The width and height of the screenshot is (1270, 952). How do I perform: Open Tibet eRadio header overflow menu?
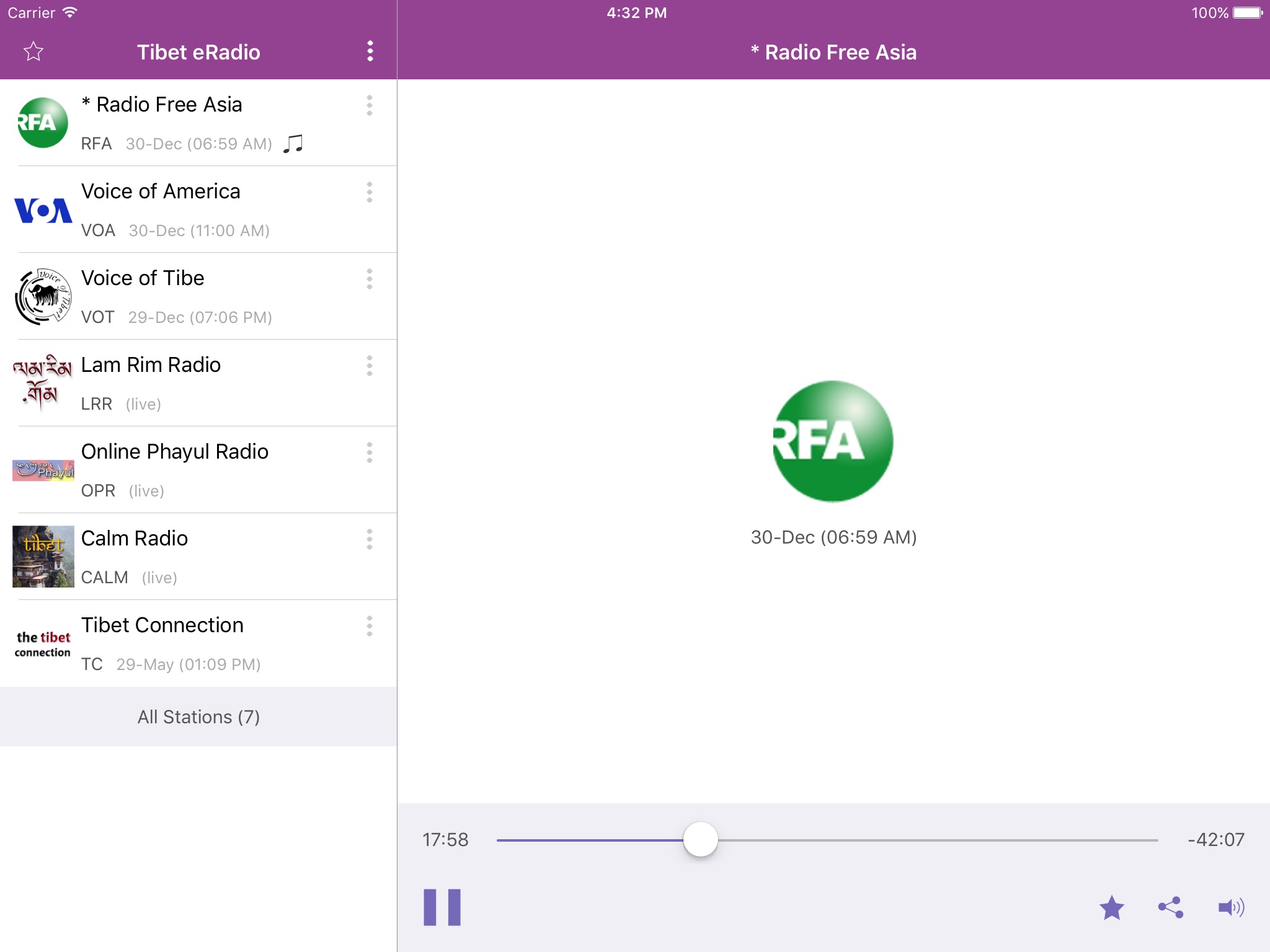370,51
